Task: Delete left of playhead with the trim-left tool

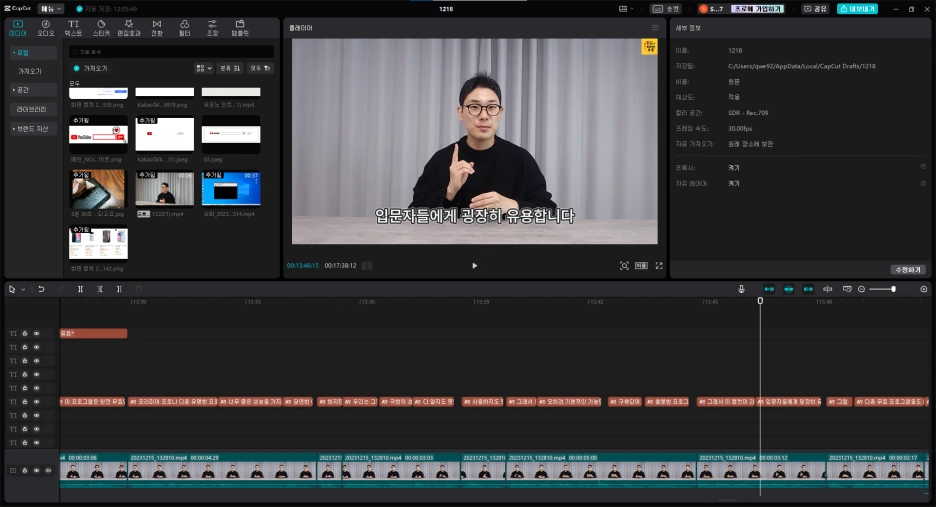Action: pos(100,289)
